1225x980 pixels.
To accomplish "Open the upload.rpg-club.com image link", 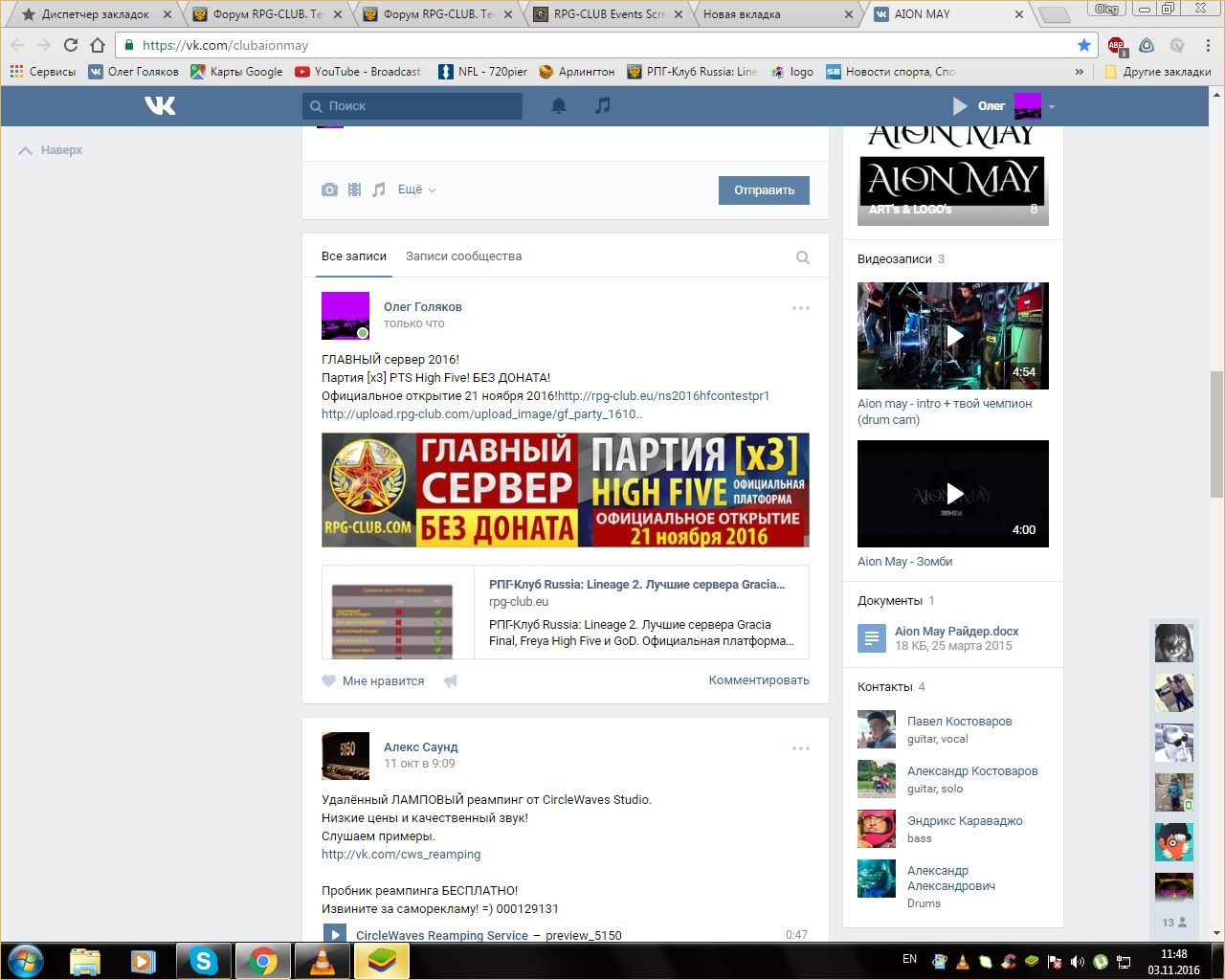I will coord(481,413).
